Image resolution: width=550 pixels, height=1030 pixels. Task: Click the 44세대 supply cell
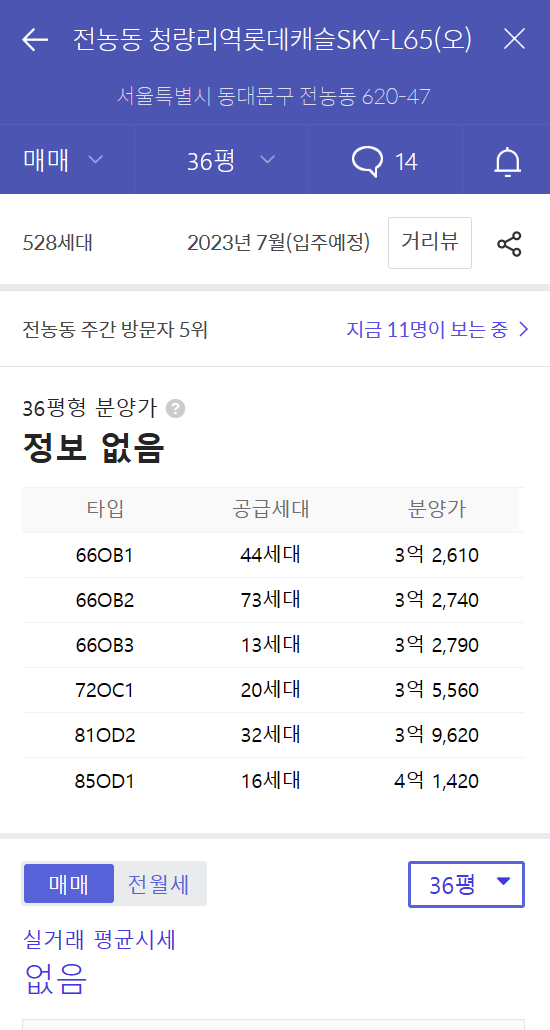point(271,556)
